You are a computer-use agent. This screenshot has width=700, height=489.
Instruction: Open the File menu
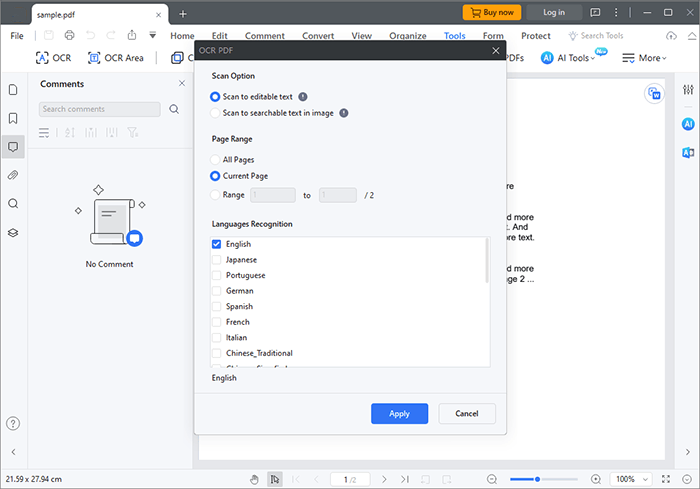pyautogui.click(x=17, y=36)
